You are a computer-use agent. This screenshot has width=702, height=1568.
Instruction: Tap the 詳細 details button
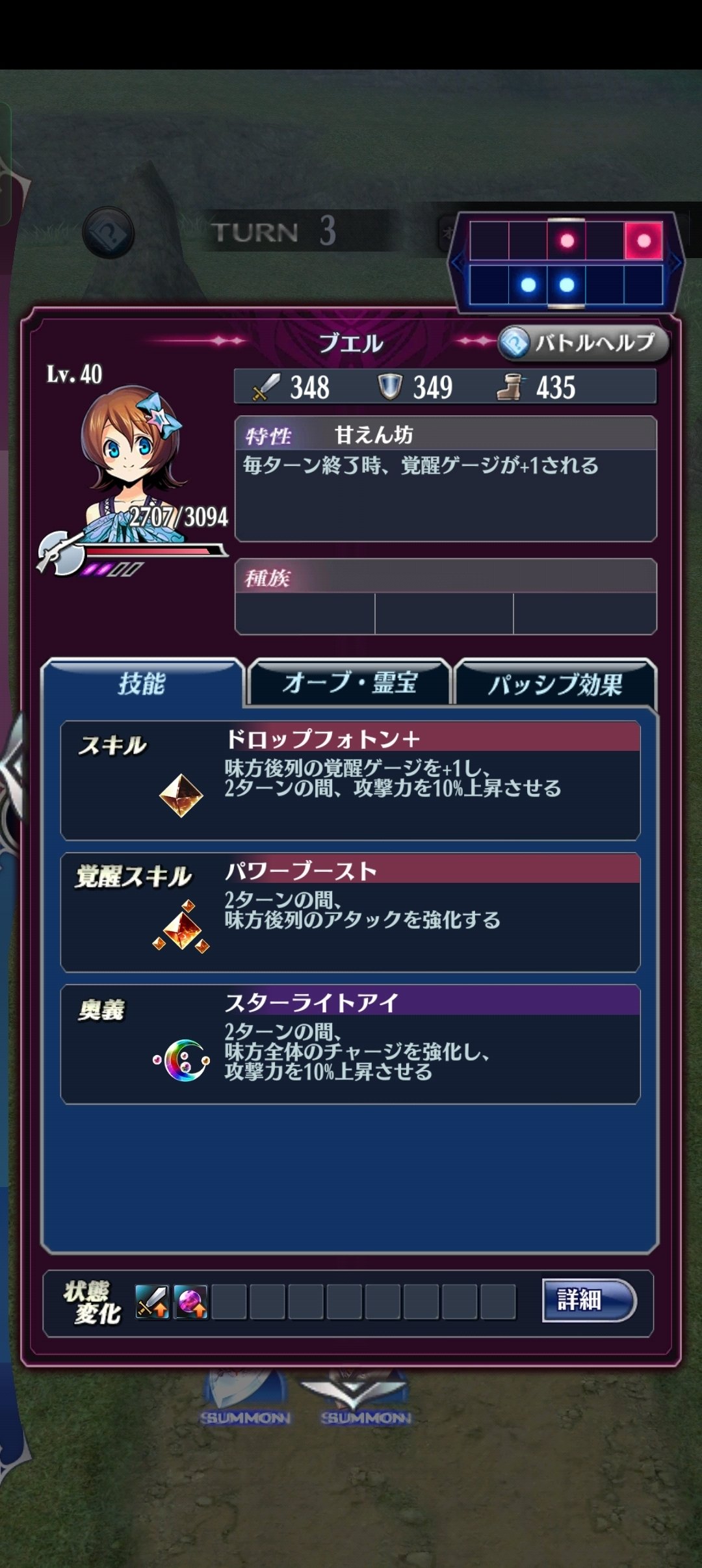click(x=589, y=1300)
